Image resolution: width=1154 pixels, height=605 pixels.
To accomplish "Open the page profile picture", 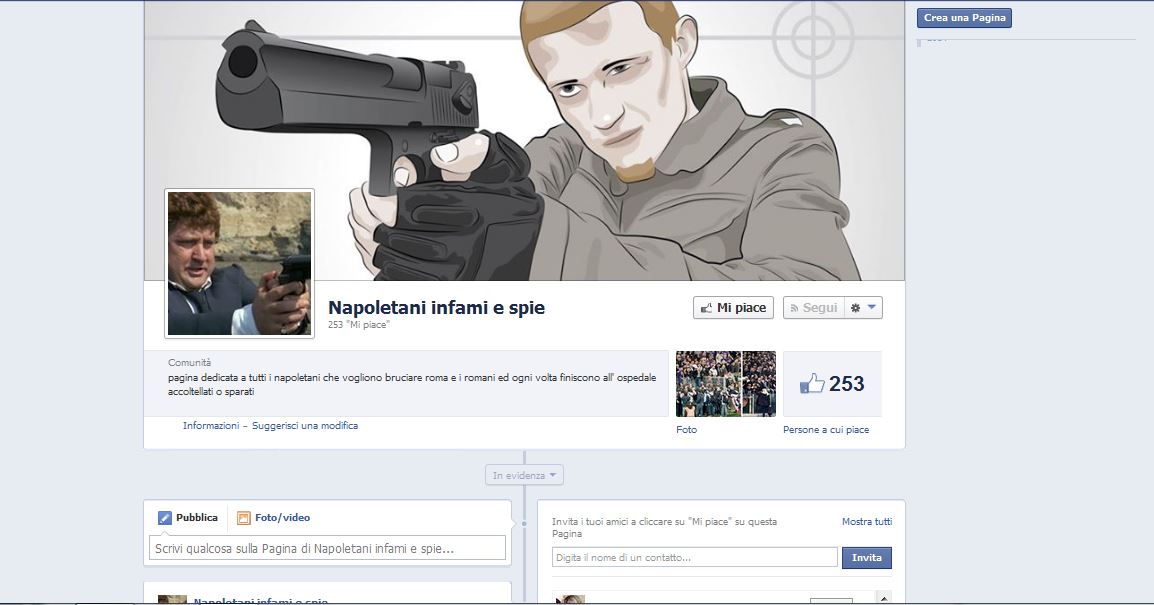I will click(x=240, y=264).
